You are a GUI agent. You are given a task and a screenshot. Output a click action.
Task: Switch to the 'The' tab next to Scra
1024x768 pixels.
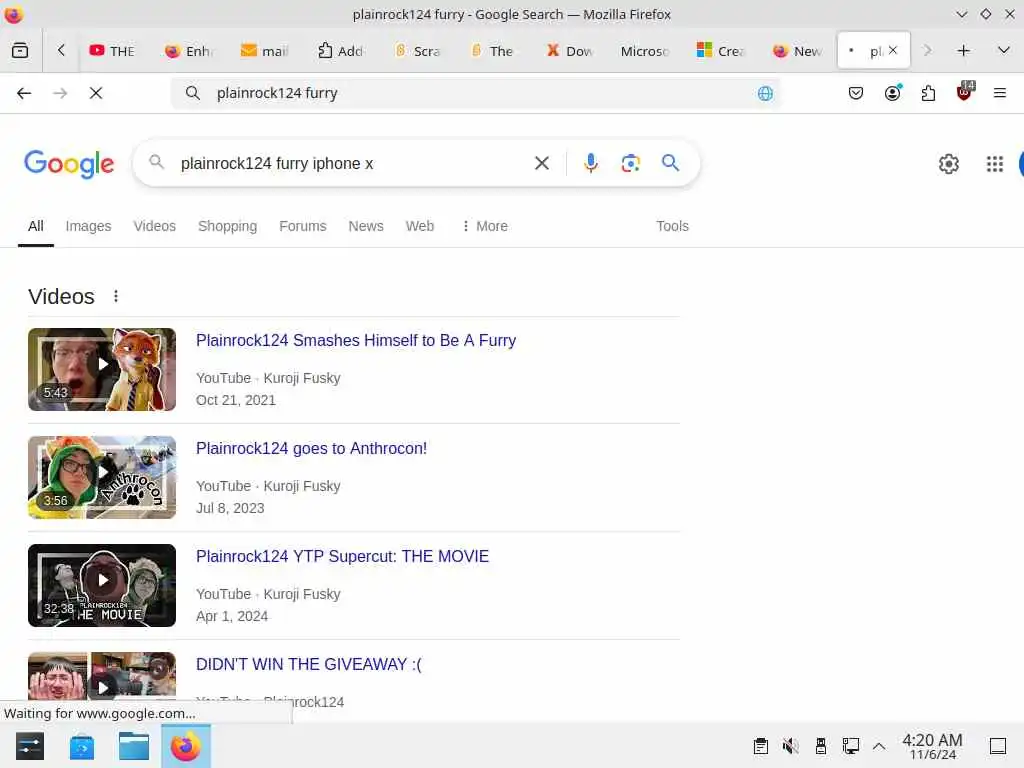pyautogui.click(x=493, y=50)
